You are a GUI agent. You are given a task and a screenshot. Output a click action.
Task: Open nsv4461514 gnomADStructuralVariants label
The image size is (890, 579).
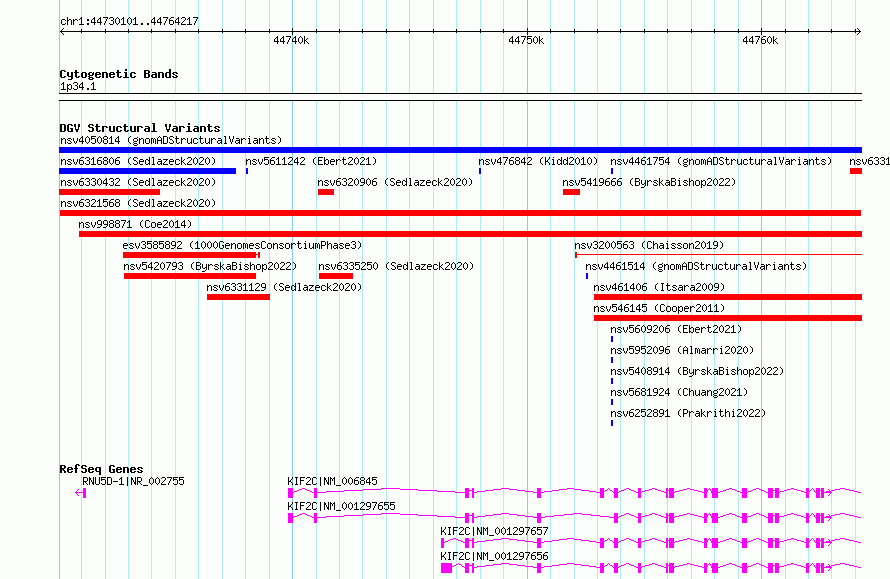click(696, 266)
